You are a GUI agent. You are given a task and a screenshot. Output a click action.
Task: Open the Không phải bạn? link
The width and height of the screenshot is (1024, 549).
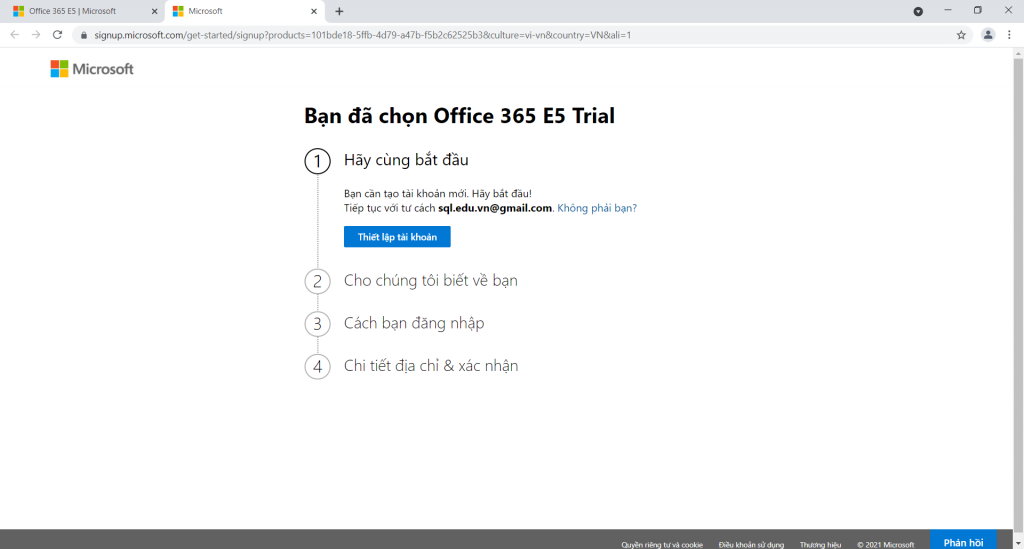pyautogui.click(x=596, y=208)
